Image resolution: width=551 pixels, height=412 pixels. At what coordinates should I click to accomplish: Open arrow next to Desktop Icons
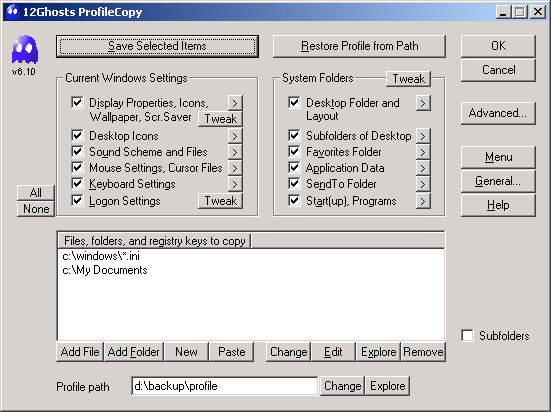(x=235, y=136)
